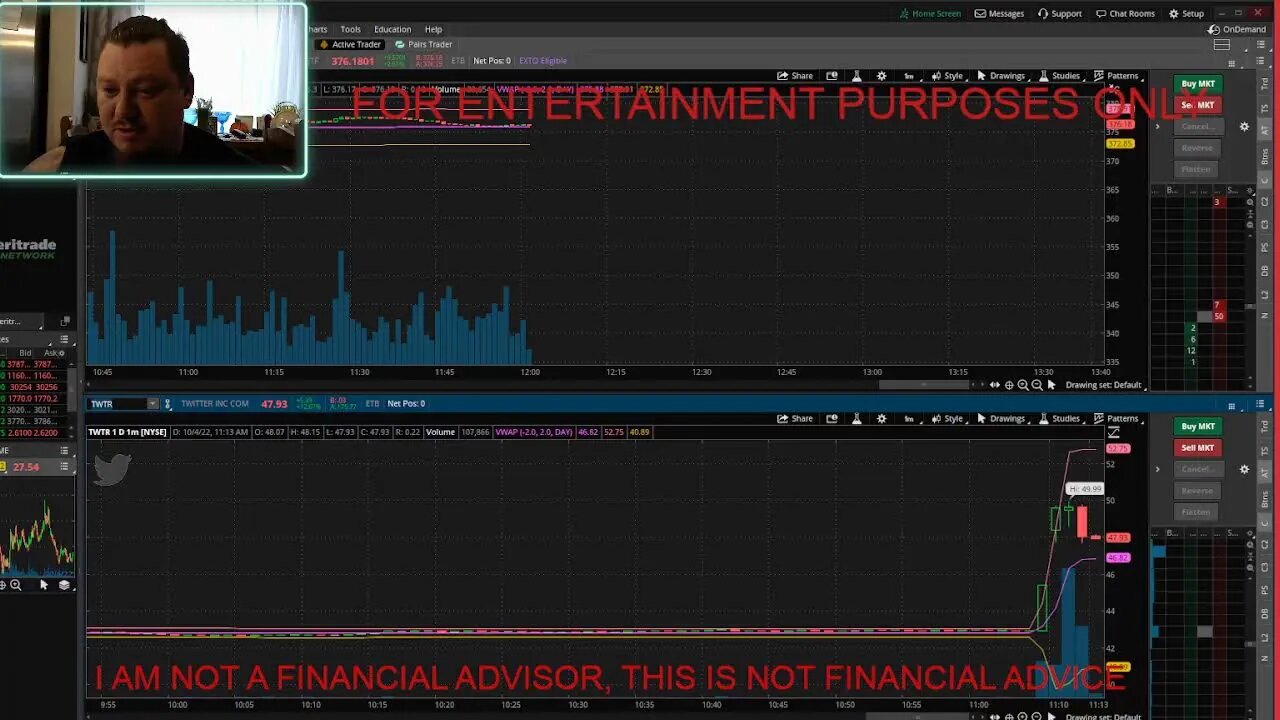The height and width of the screenshot is (720, 1280).
Task: Click flask icon in upper chart toolbar
Action: [x=857, y=76]
